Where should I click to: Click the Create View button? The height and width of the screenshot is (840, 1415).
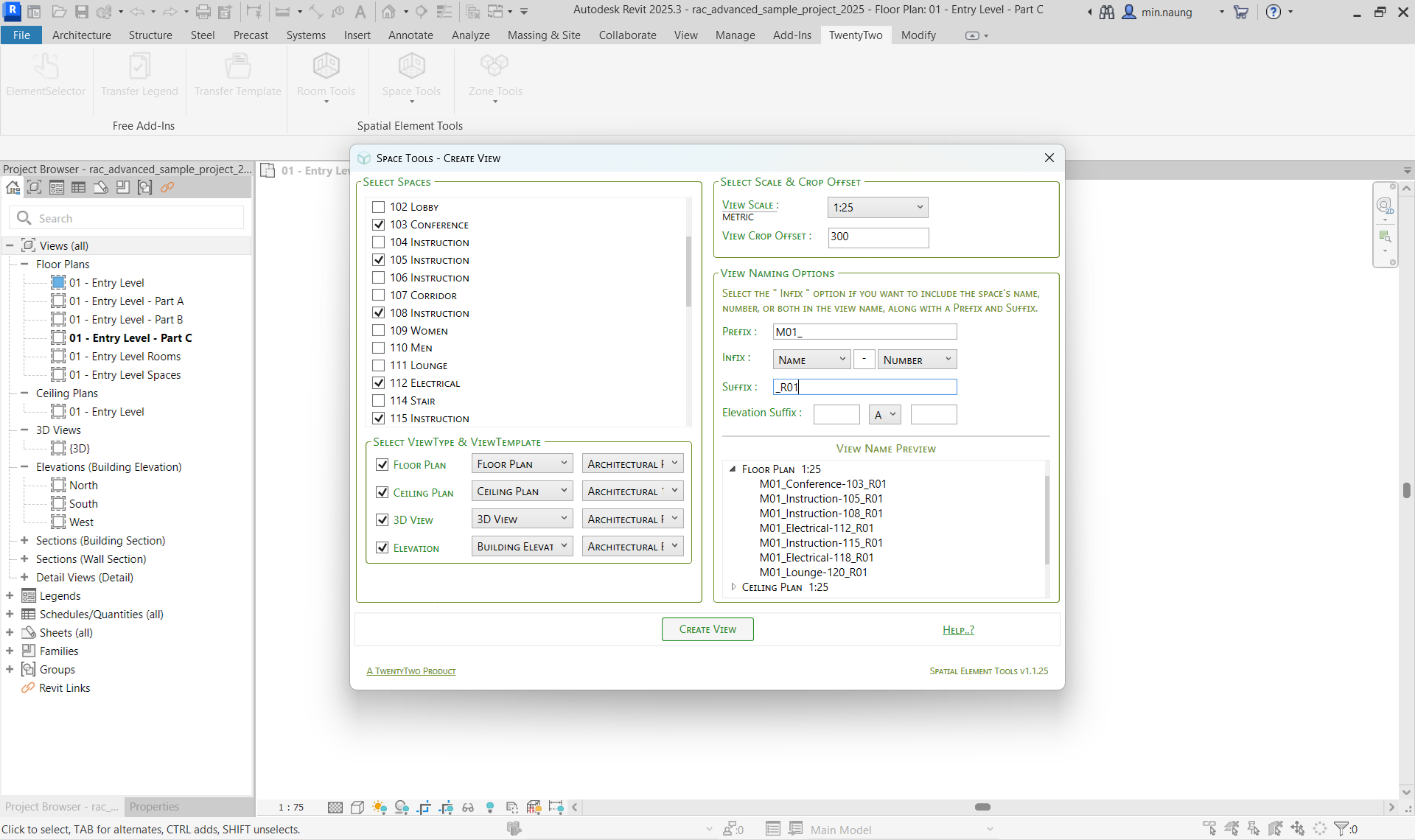tap(707, 629)
